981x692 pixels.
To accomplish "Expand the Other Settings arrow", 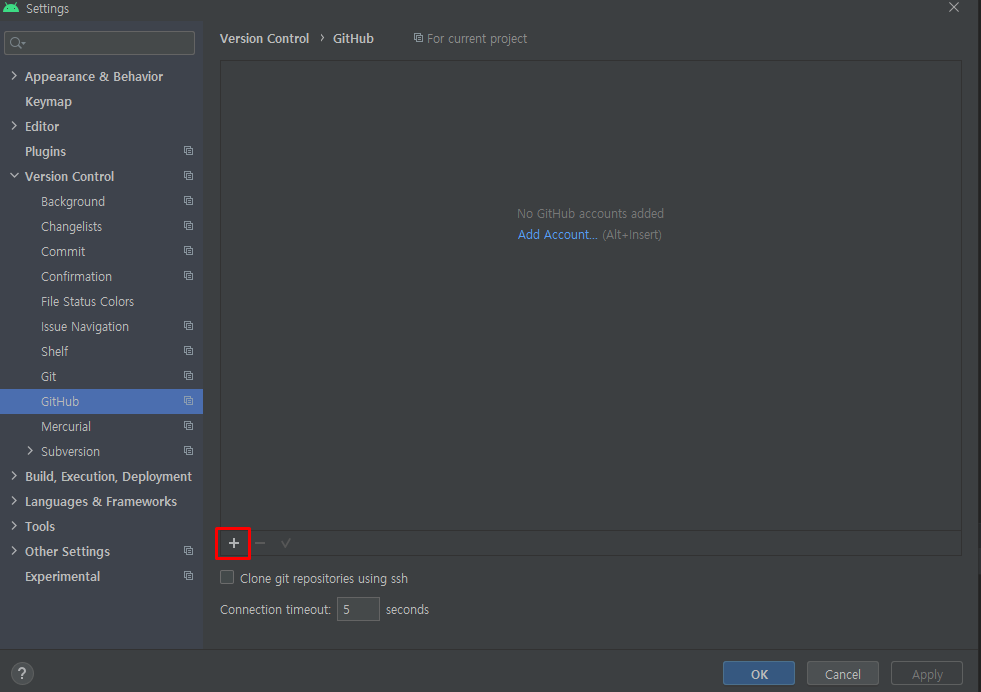I will (14, 551).
